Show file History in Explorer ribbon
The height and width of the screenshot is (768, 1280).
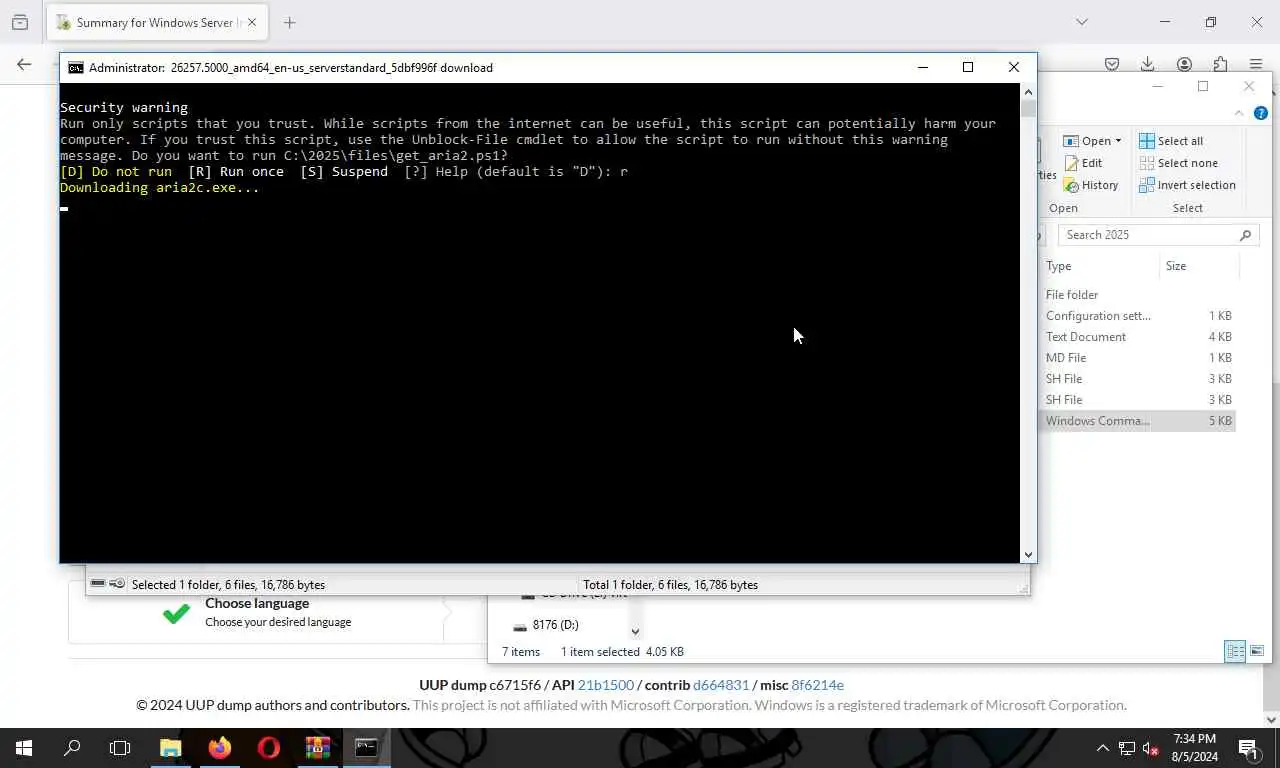(x=1091, y=185)
